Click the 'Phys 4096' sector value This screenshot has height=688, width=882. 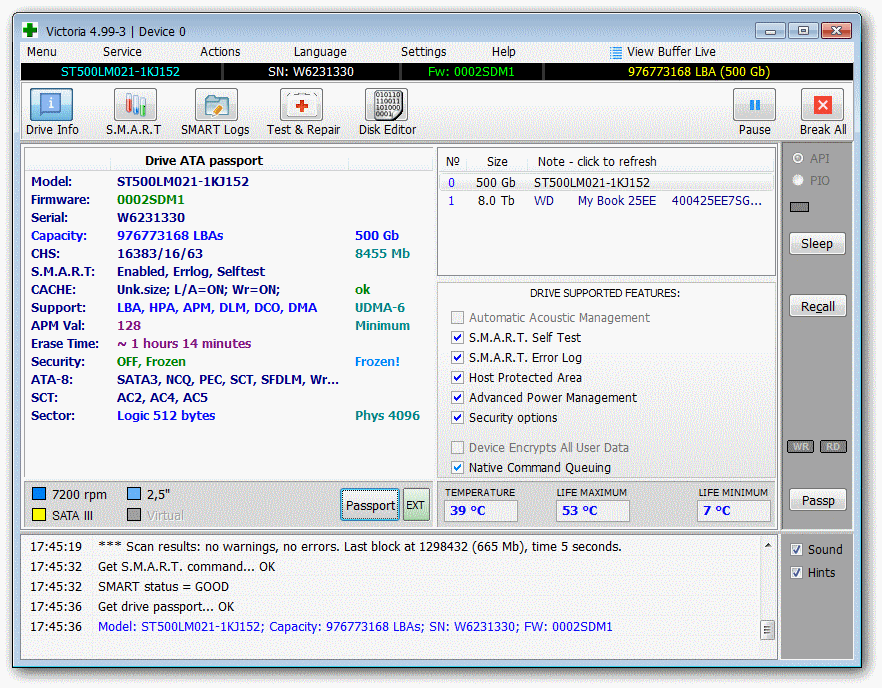[387, 416]
